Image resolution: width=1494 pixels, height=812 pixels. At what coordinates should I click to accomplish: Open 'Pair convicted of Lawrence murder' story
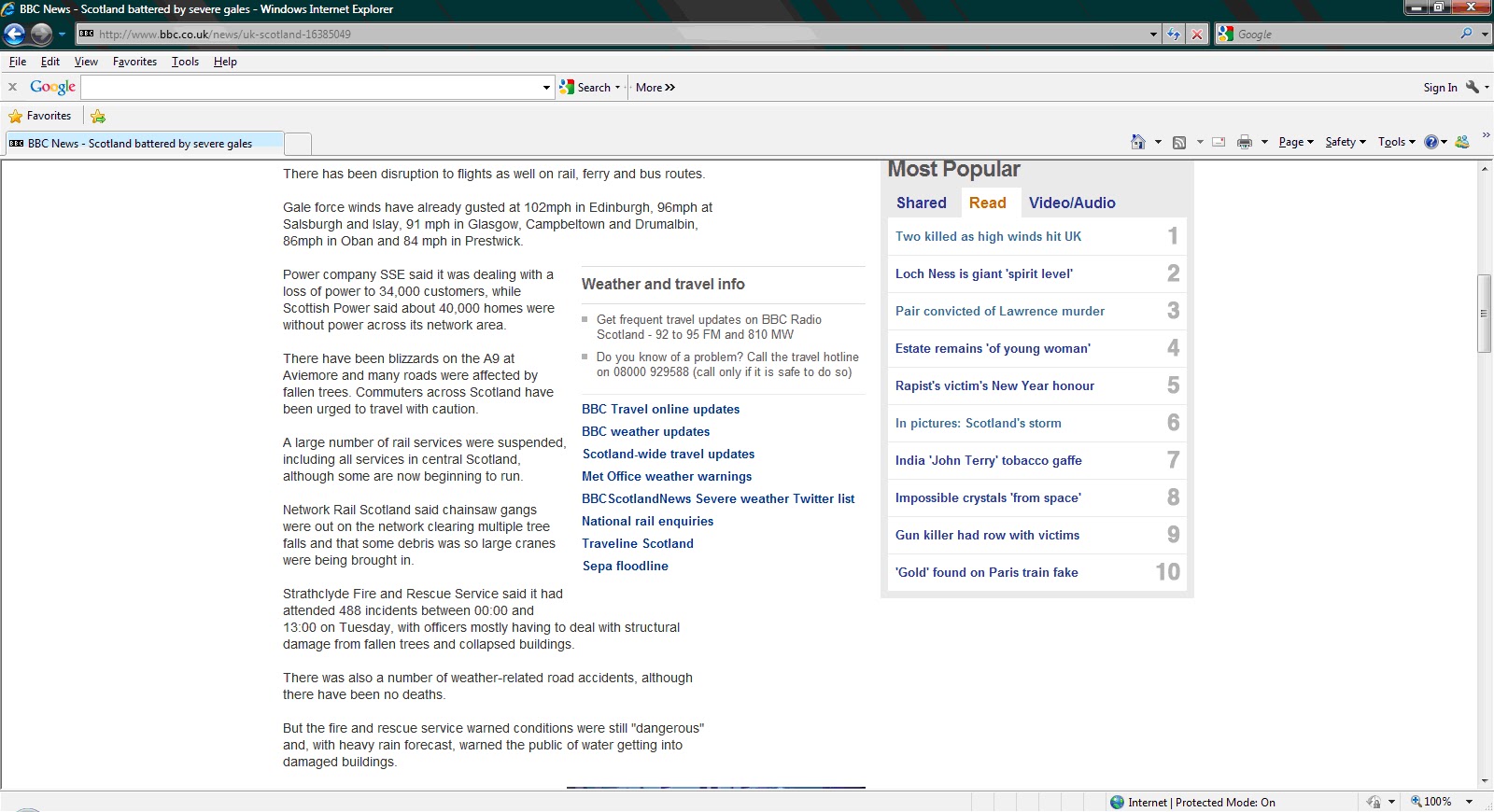(x=1000, y=311)
